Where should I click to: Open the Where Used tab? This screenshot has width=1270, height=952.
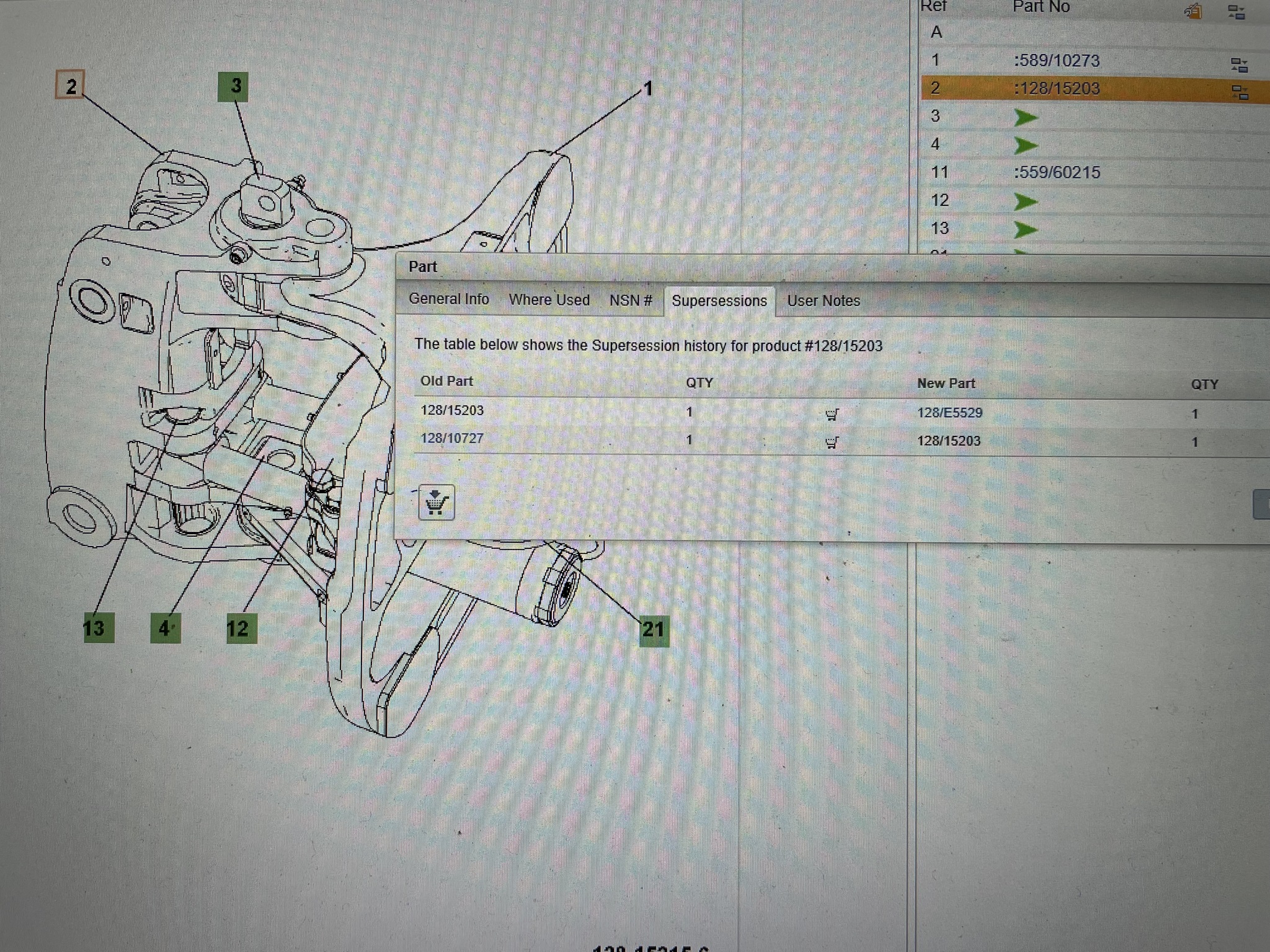click(x=549, y=300)
